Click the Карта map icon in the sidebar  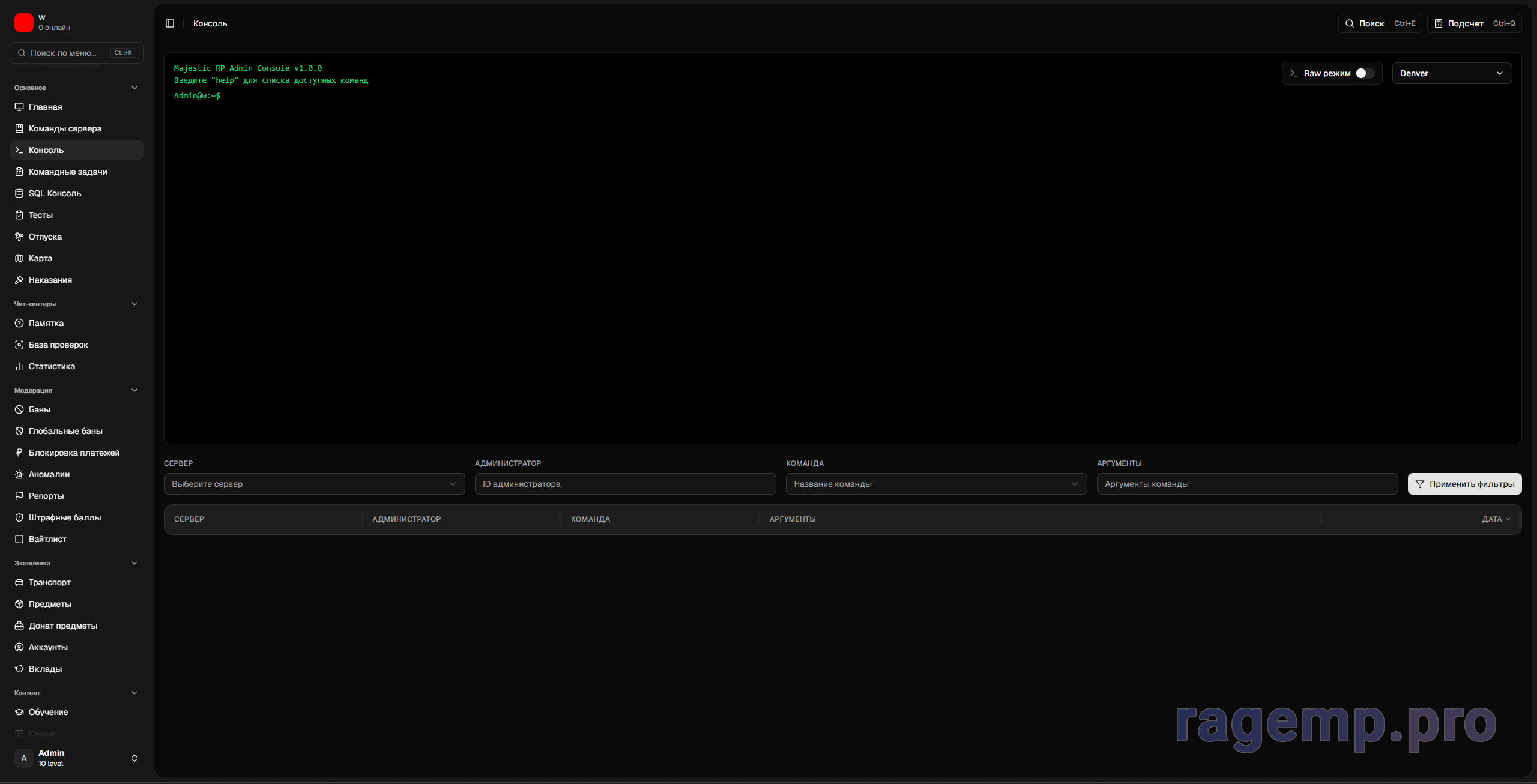19,258
